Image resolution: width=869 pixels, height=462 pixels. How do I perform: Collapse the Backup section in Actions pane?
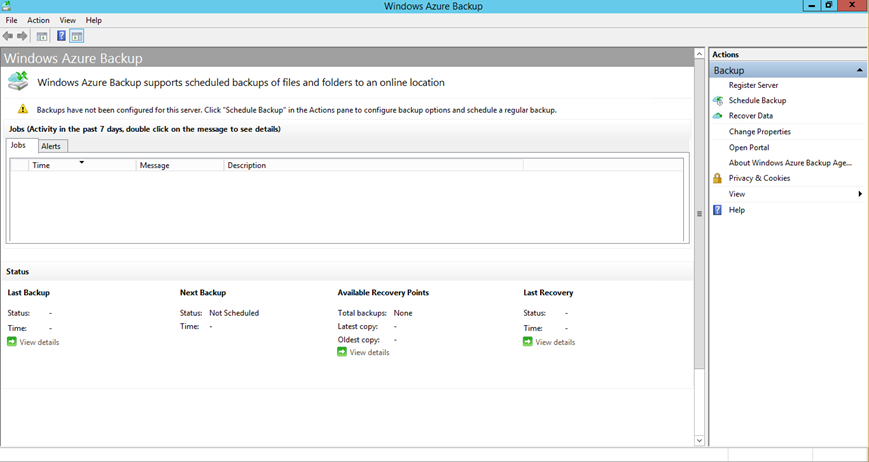[x=860, y=70]
